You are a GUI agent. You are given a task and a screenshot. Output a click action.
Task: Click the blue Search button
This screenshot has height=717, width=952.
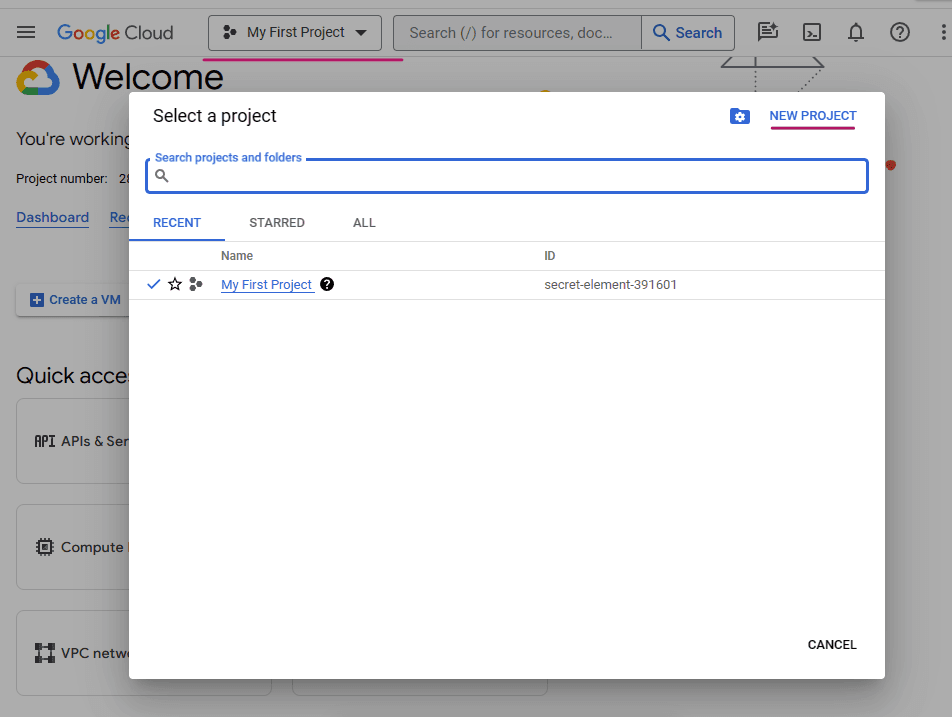pyautogui.click(x=688, y=33)
